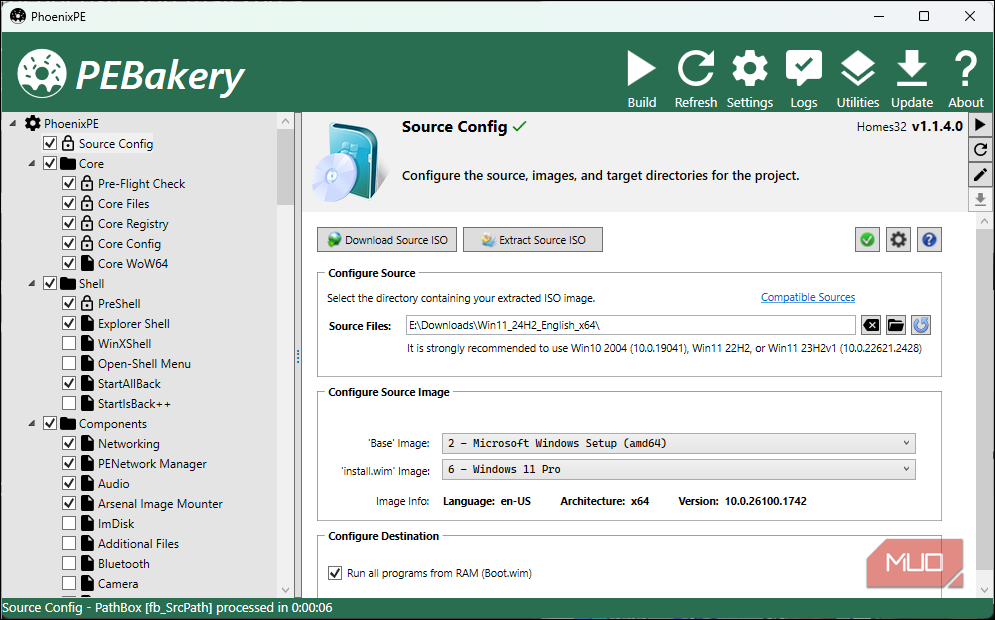Click the script update download icon
Image resolution: width=995 pixels, height=620 pixels.
(980, 199)
